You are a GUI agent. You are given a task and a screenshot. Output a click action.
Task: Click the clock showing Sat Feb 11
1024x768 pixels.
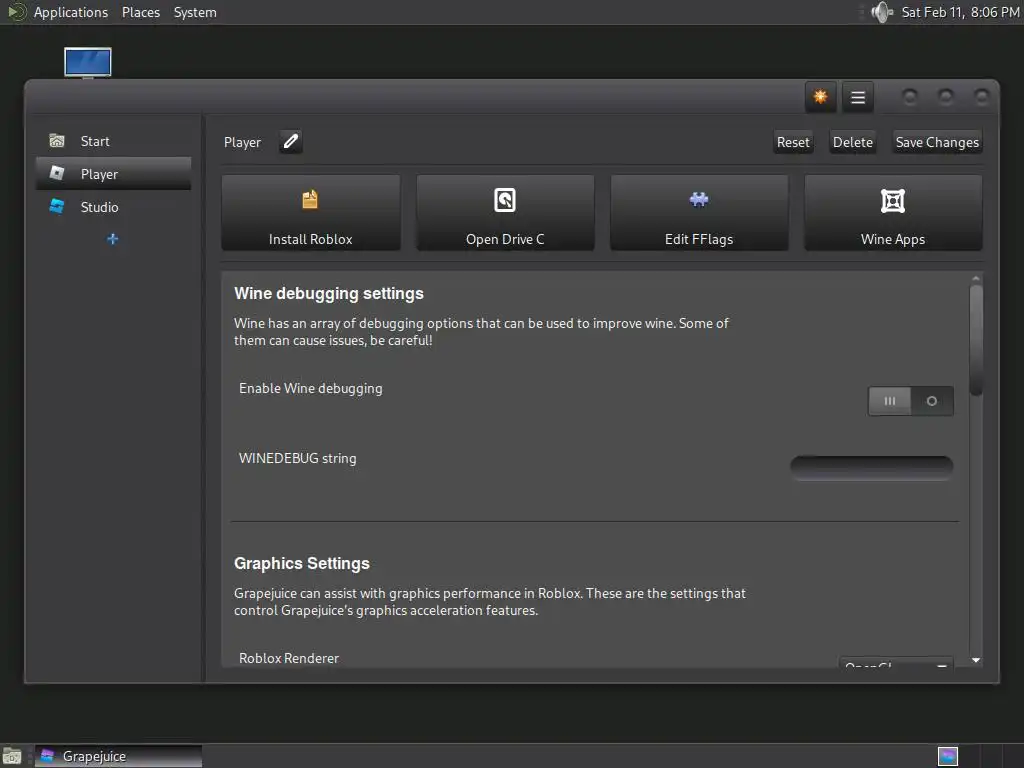click(x=960, y=12)
